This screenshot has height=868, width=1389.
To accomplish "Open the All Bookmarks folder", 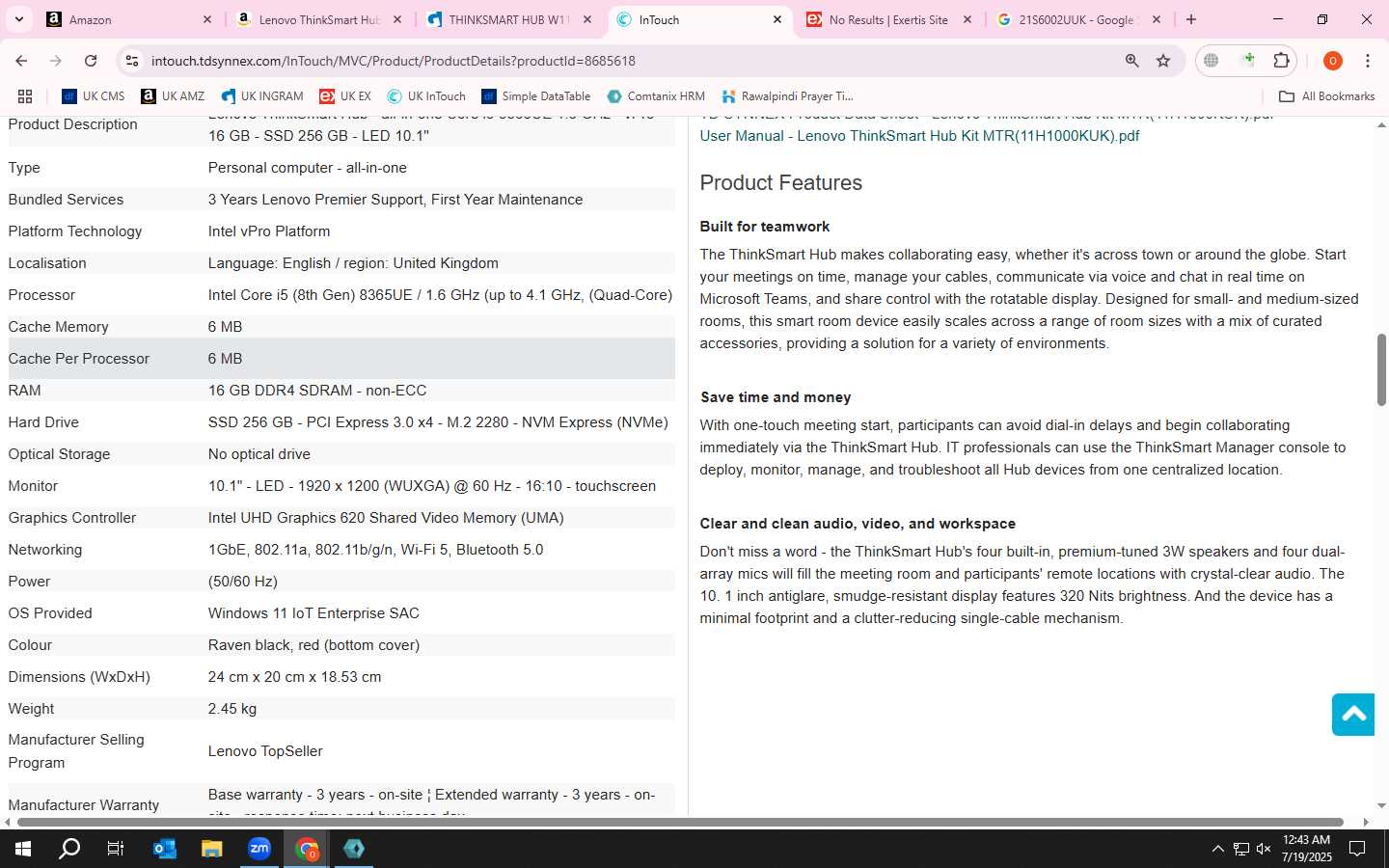I will coord(1326,96).
